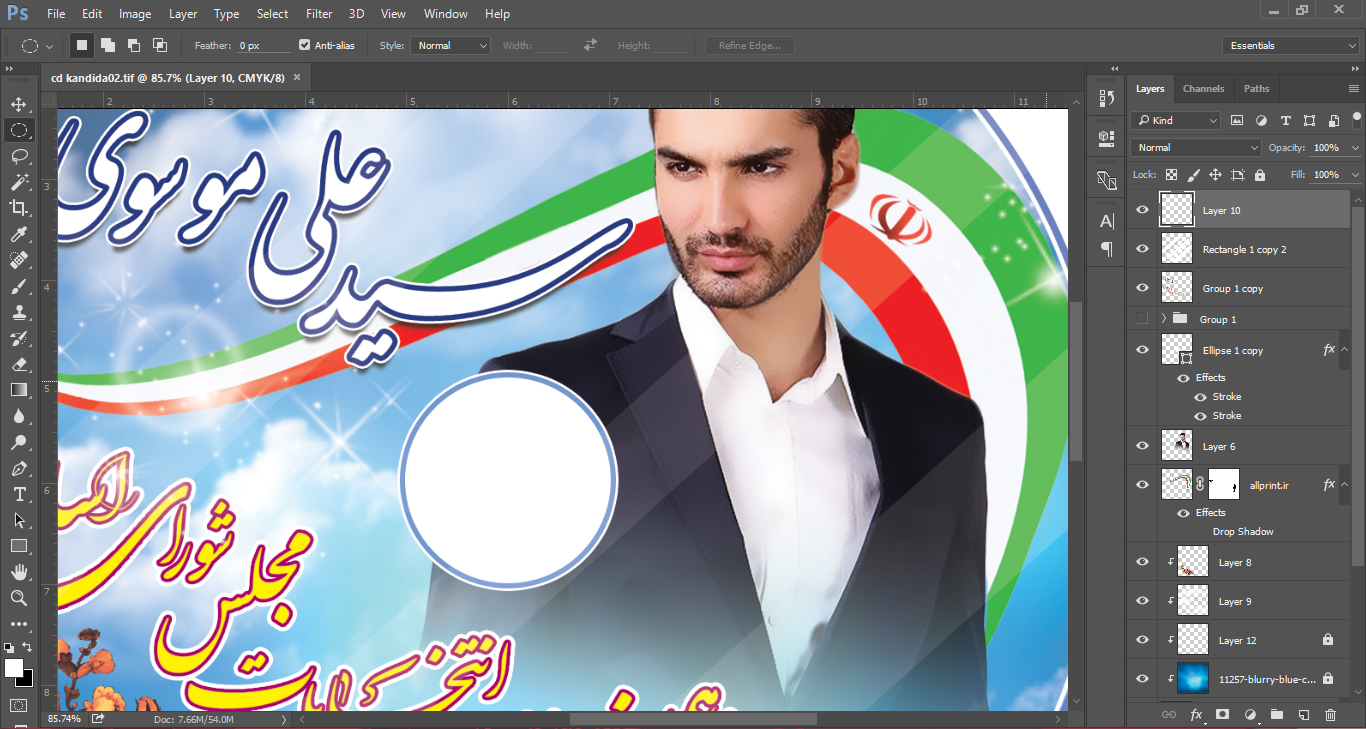Select the Gradient tool
This screenshot has height=729, width=1366.
[19, 390]
